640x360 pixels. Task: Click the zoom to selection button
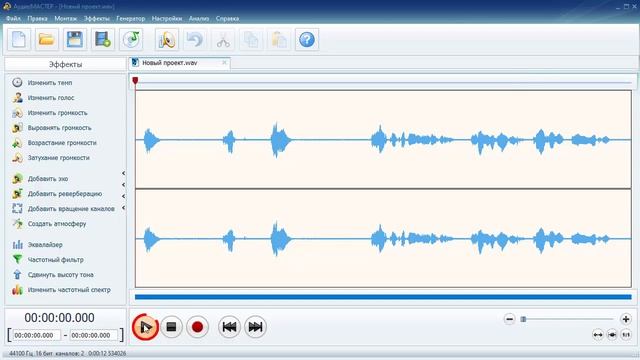(612, 335)
